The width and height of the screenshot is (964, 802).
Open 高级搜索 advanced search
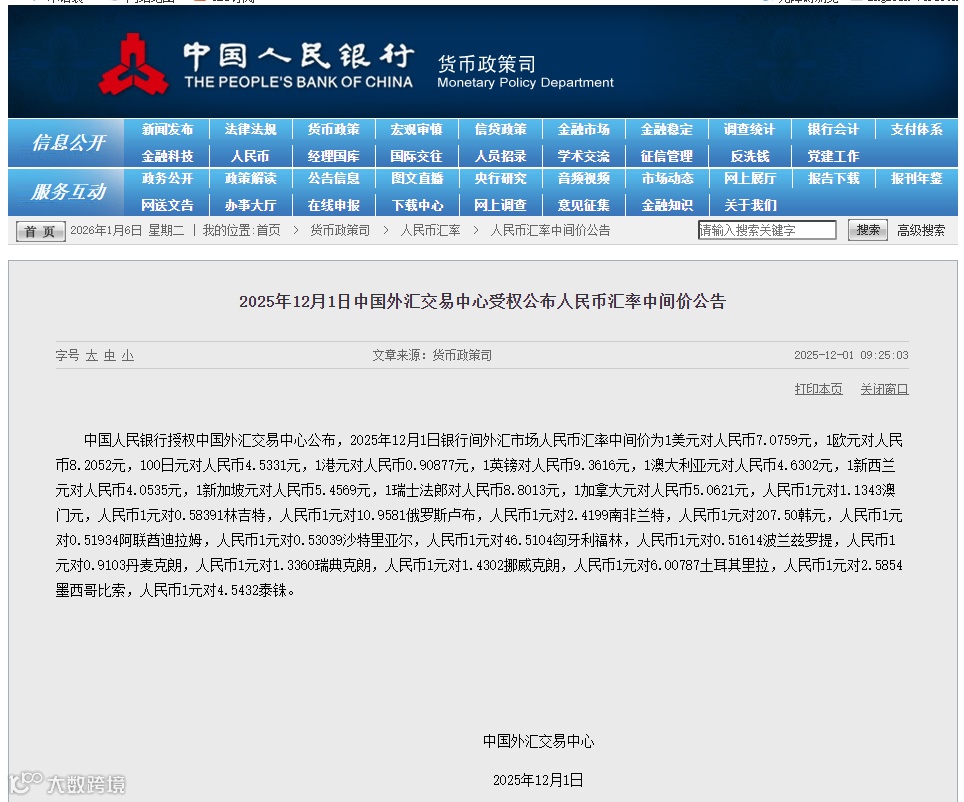(920, 231)
